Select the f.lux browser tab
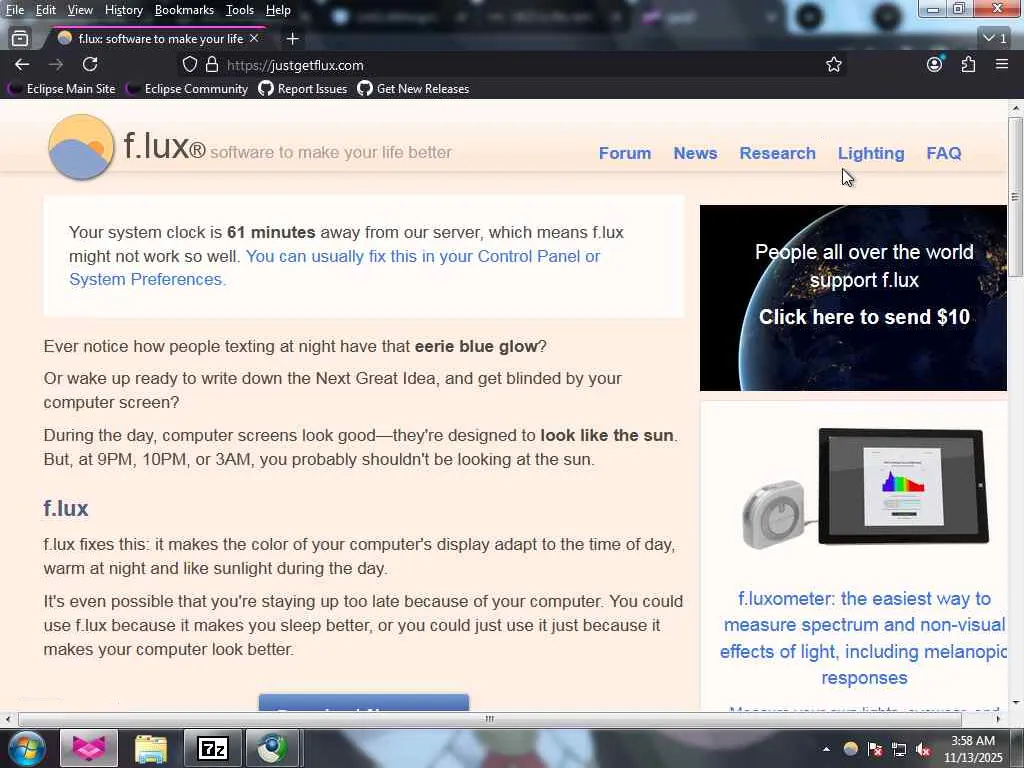This screenshot has width=1024, height=768. pyautogui.click(x=157, y=39)
